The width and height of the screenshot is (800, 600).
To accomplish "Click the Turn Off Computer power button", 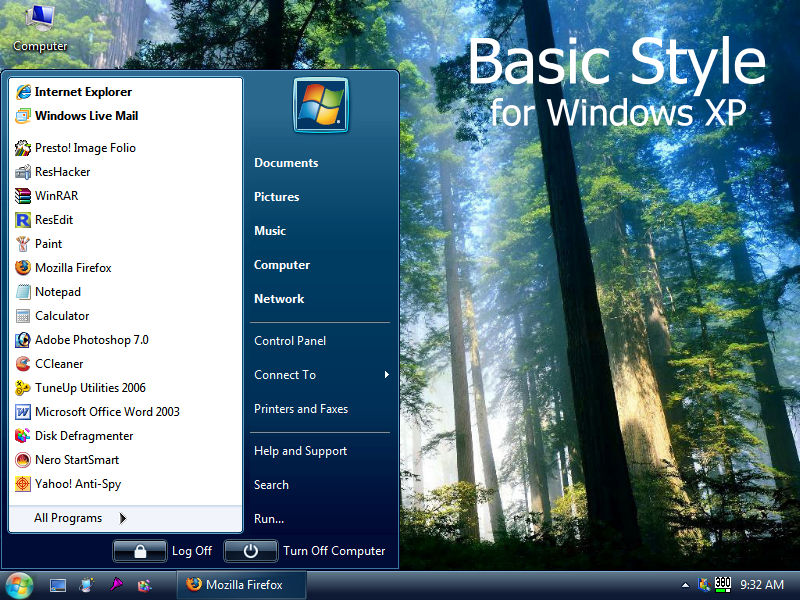I will [x=251, y=551].
